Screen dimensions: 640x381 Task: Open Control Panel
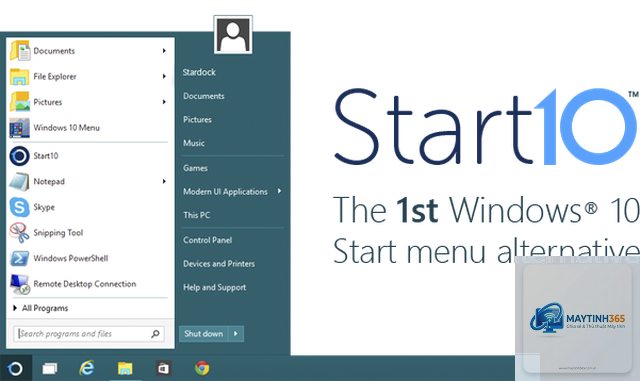[207, 240]
